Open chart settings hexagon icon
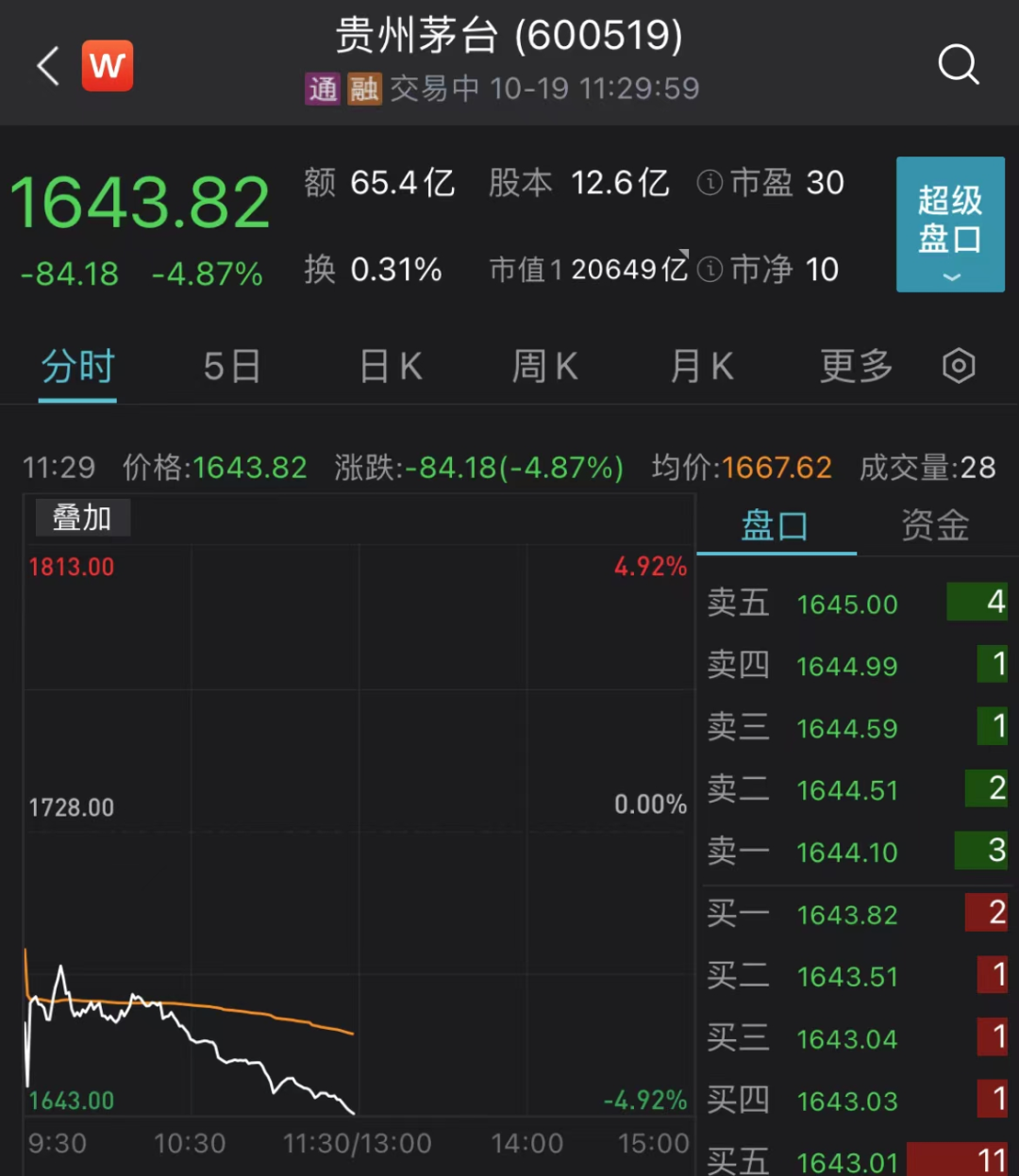Image resolution: width=1019 pixels, height=1176 pixels. point(959,366)
